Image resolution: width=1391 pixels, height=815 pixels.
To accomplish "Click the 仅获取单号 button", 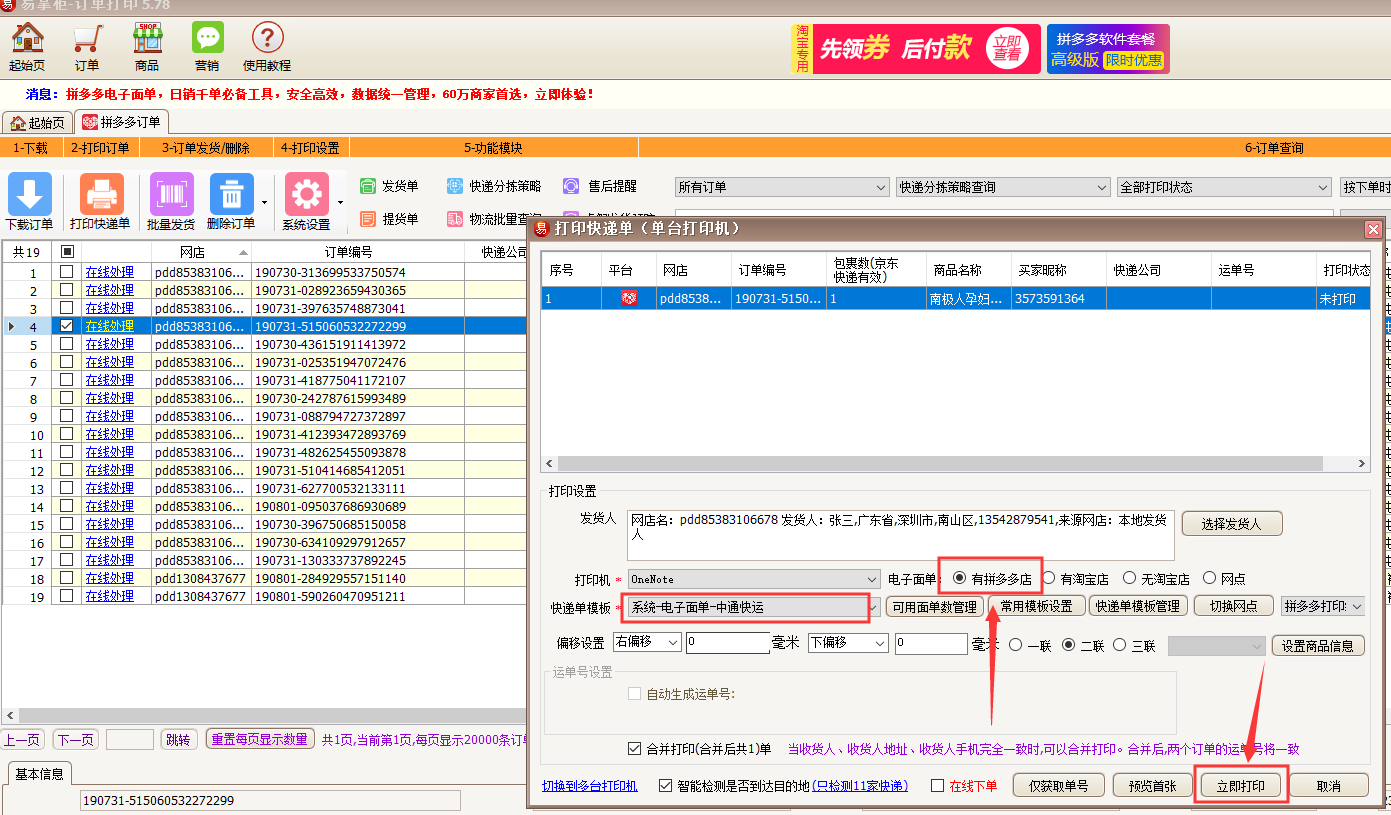I will [1058, 786].
